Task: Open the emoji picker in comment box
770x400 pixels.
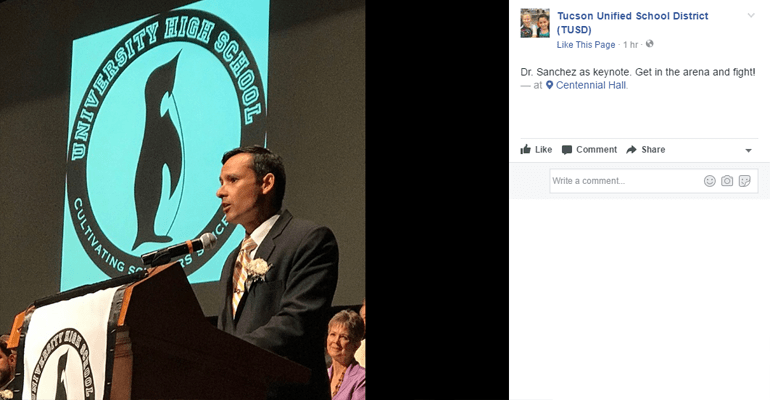Action: pyautogui.click(x=710, y=181)
